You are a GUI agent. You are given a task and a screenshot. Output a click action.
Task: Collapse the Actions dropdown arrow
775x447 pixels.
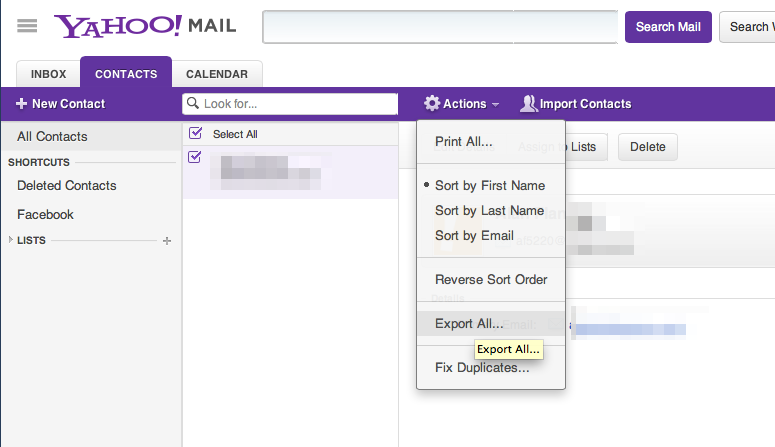495,104
